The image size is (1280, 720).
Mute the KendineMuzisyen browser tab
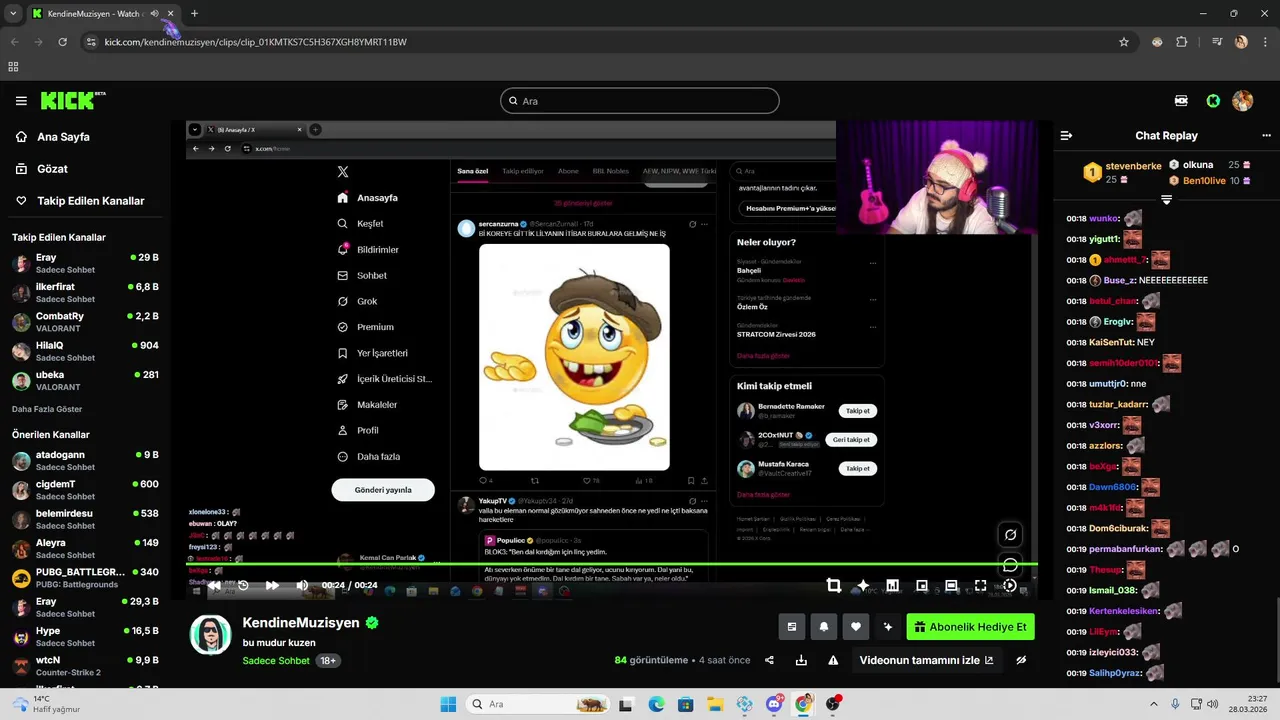coord(154,14)
